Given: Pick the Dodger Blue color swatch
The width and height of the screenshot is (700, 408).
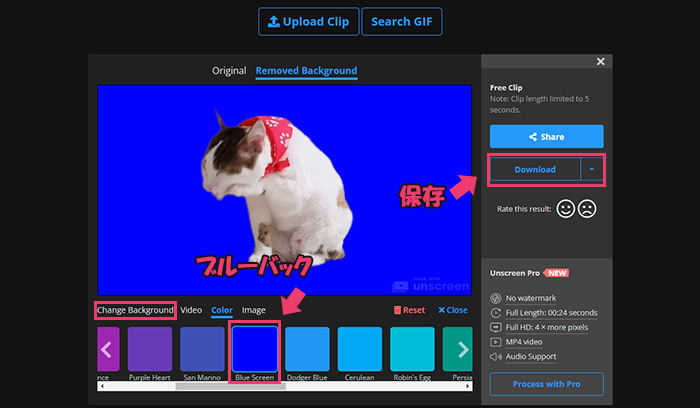Looking at the screenshot, I should [x=307, y=349].
